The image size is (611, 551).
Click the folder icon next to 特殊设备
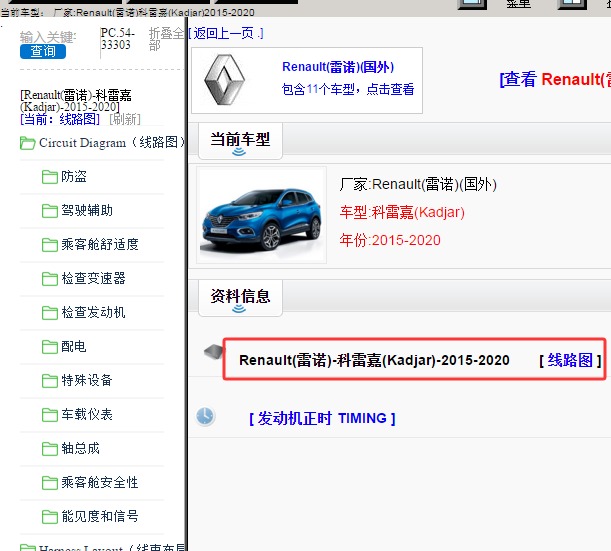[x=49, y=381]
